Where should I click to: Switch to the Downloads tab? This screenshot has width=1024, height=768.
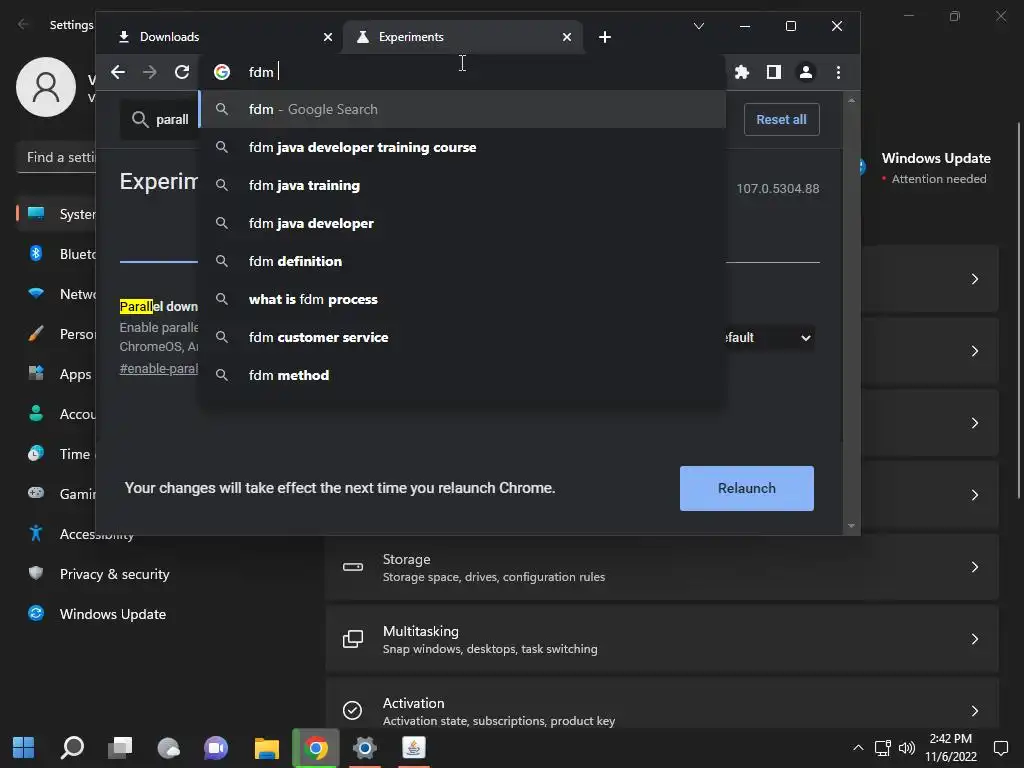coord(222,37)
